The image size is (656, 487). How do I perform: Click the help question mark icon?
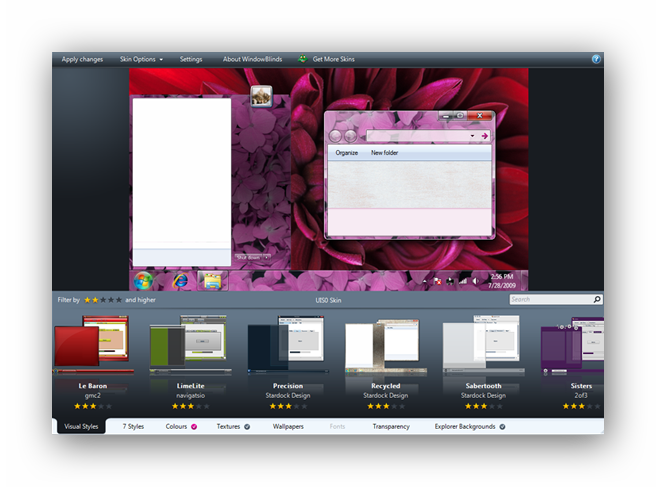(596, 59)
